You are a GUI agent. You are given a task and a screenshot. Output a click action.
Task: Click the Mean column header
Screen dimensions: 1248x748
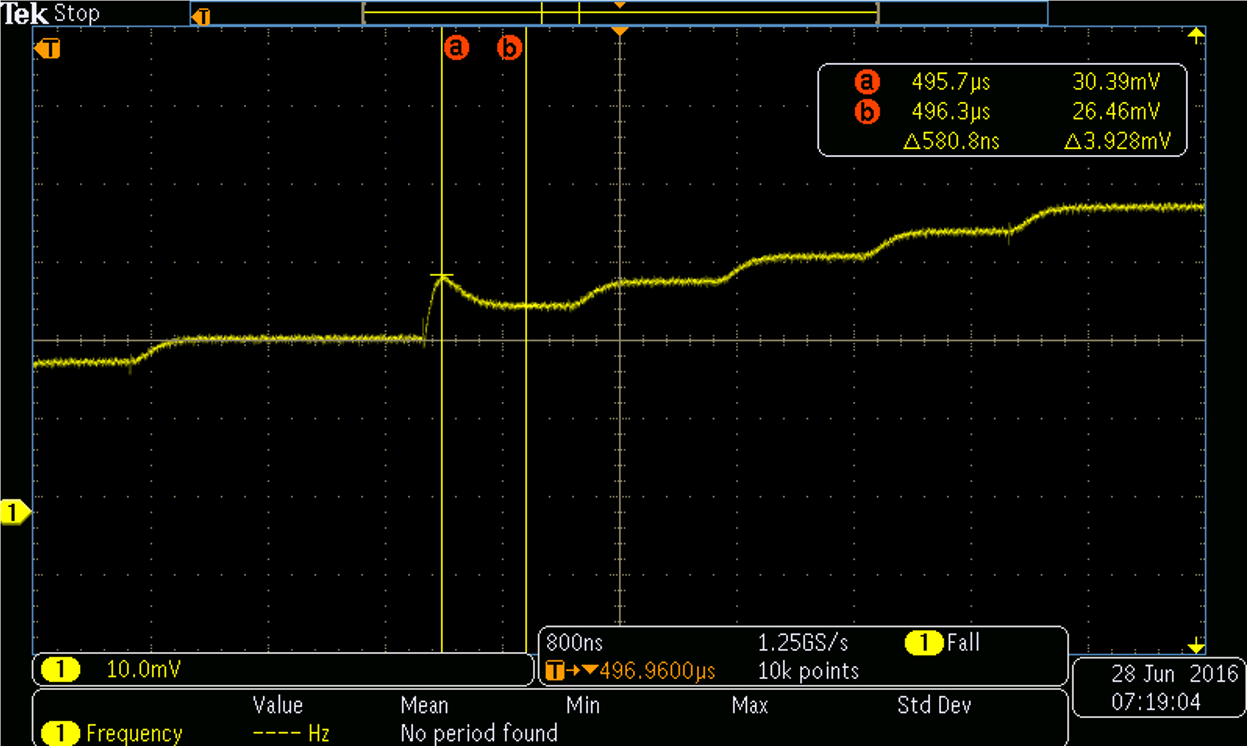click(x=424, y=706)
